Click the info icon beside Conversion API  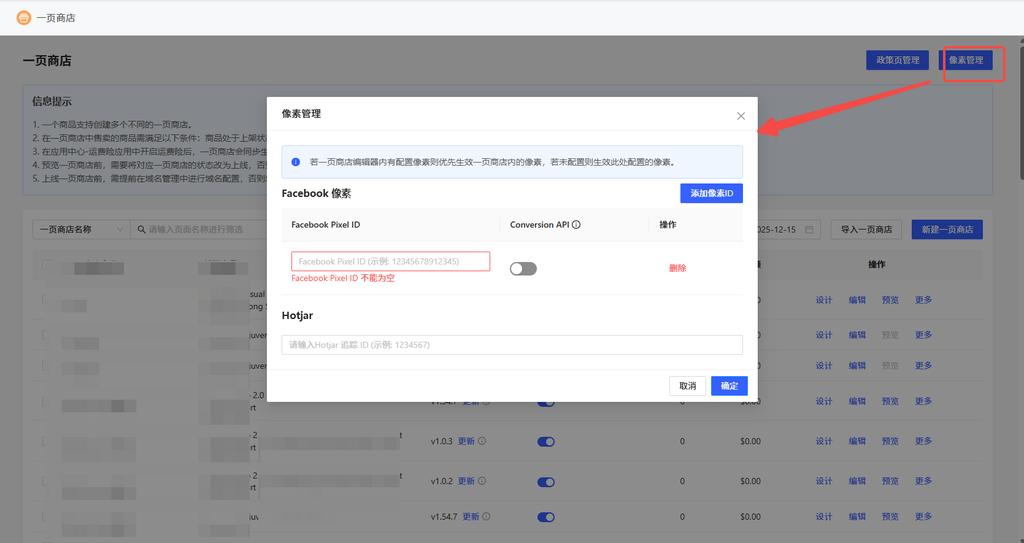[x=577, y=225]
